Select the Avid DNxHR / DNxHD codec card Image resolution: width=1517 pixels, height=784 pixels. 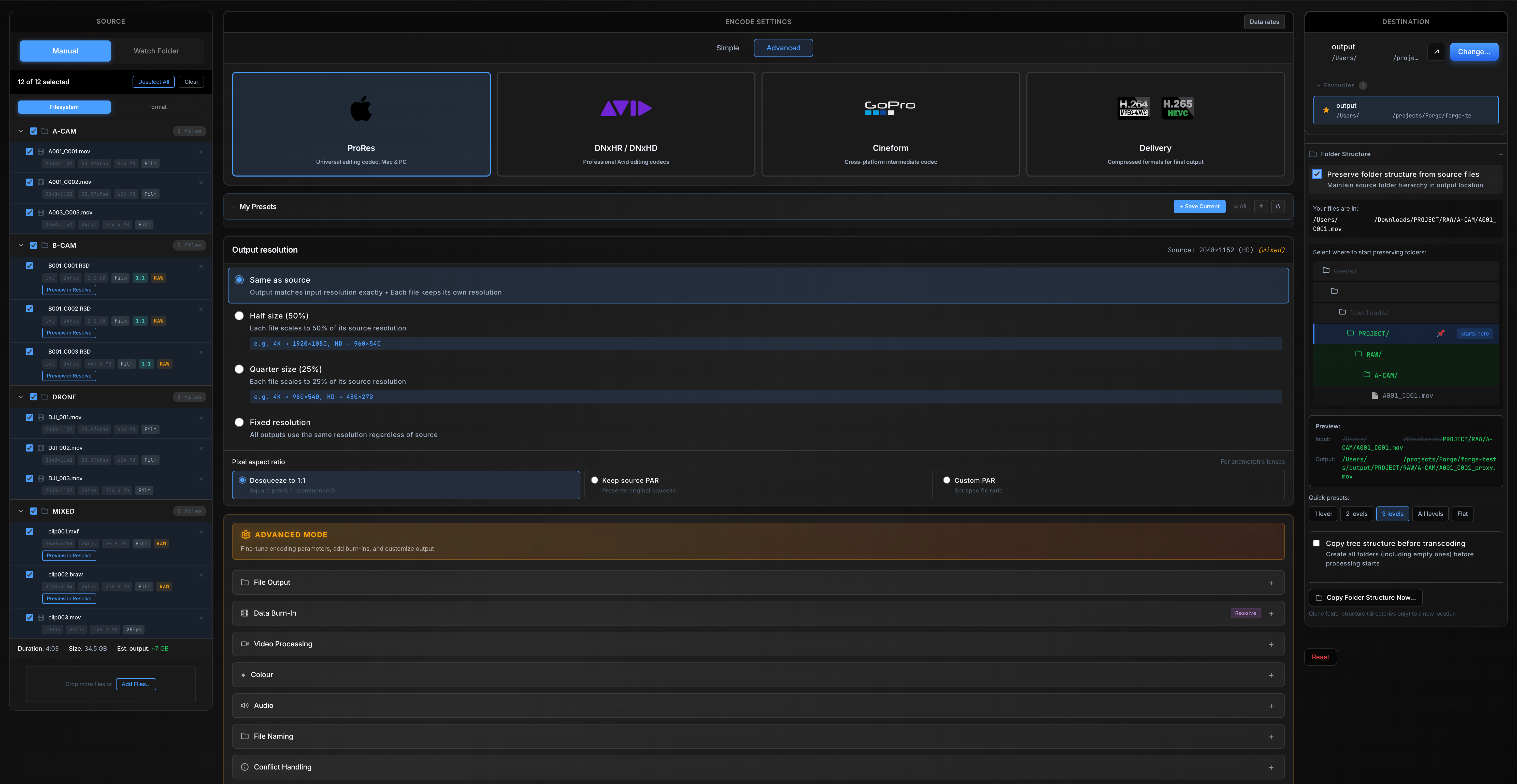(x=625, y=124)
